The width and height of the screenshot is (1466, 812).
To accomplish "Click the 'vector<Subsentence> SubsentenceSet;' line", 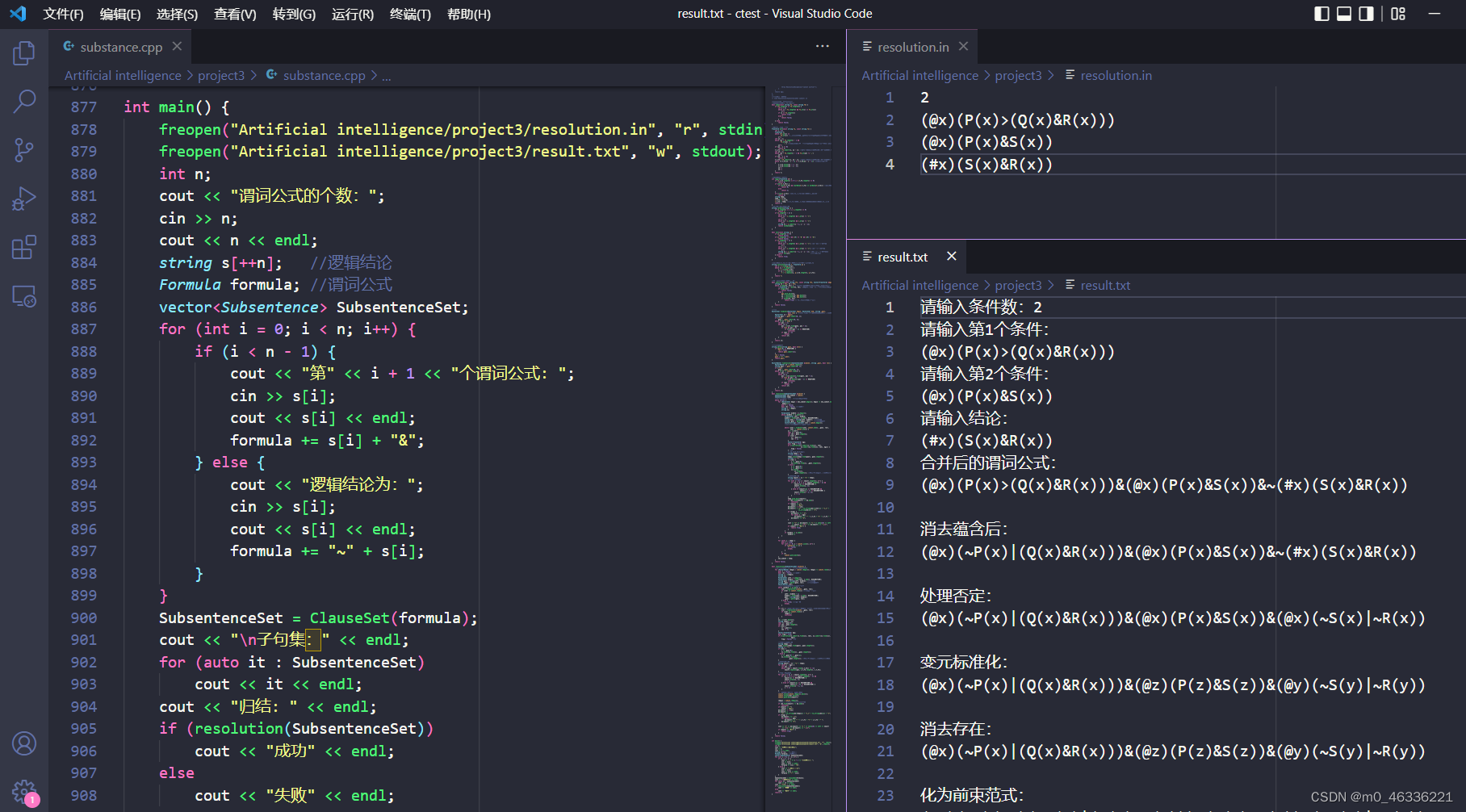I will point(313,308).
